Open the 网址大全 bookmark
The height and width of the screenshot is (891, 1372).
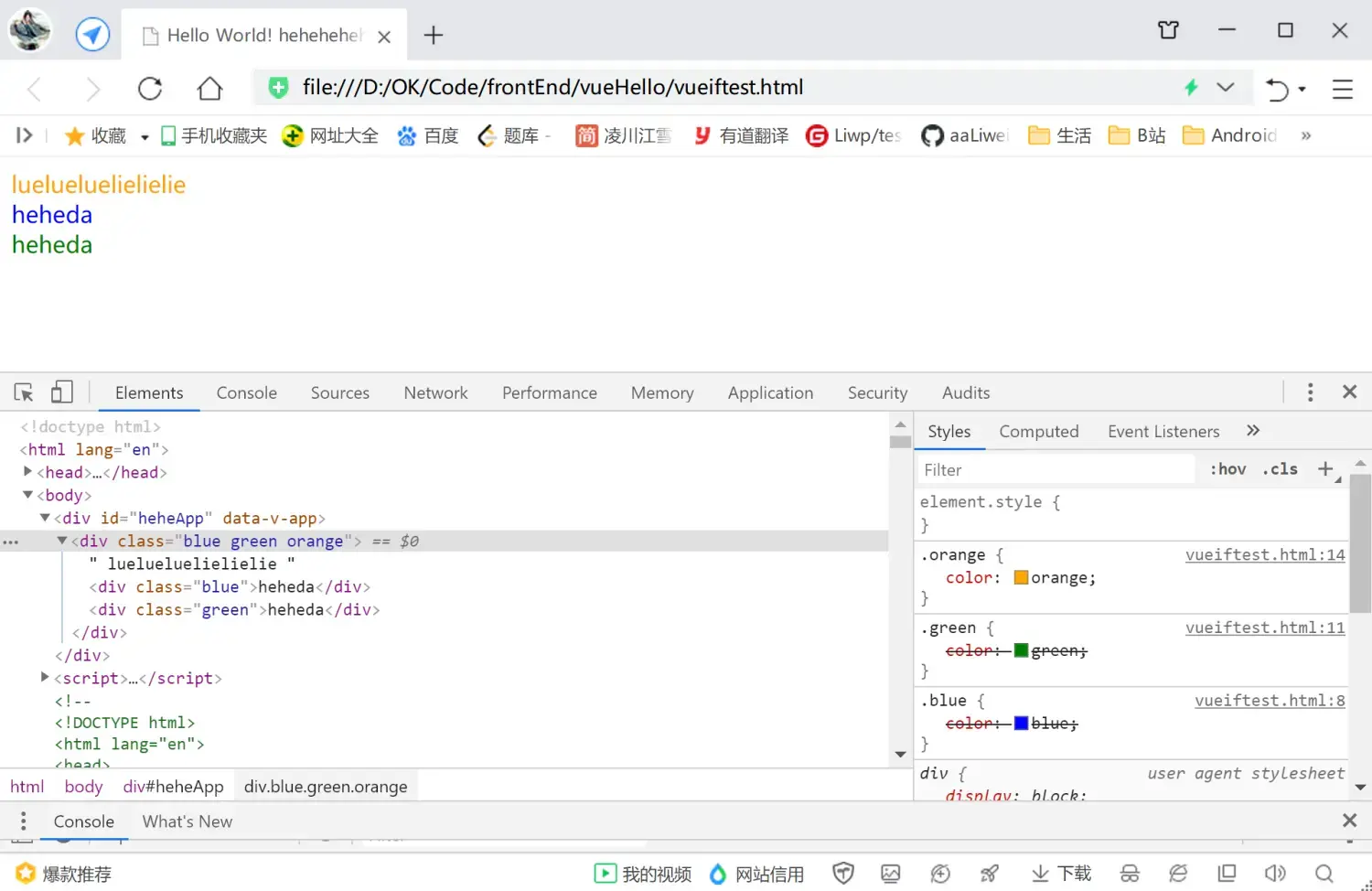point(330,135)
